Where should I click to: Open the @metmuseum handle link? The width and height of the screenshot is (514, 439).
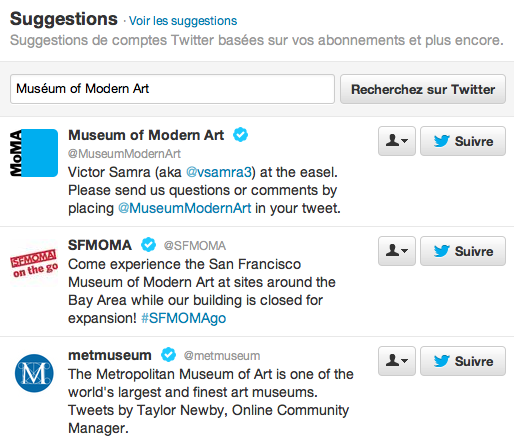222,356
